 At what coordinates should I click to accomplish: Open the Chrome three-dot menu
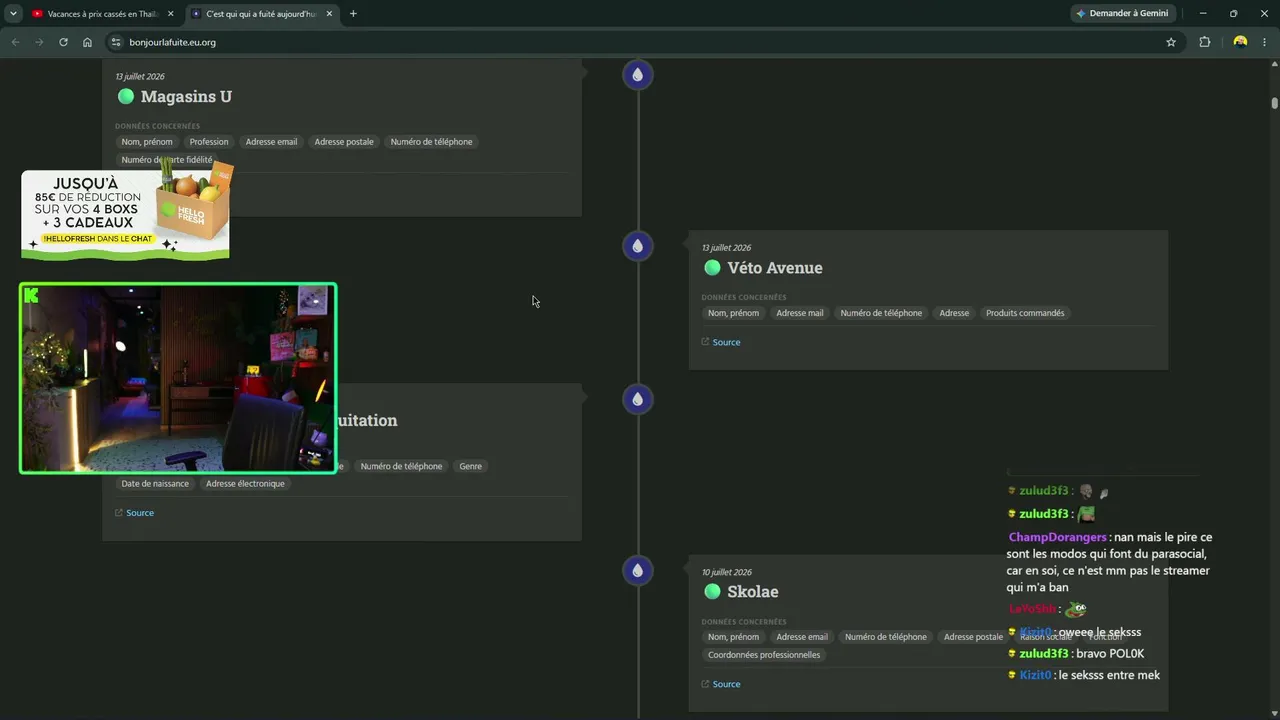coord(1265,42)
